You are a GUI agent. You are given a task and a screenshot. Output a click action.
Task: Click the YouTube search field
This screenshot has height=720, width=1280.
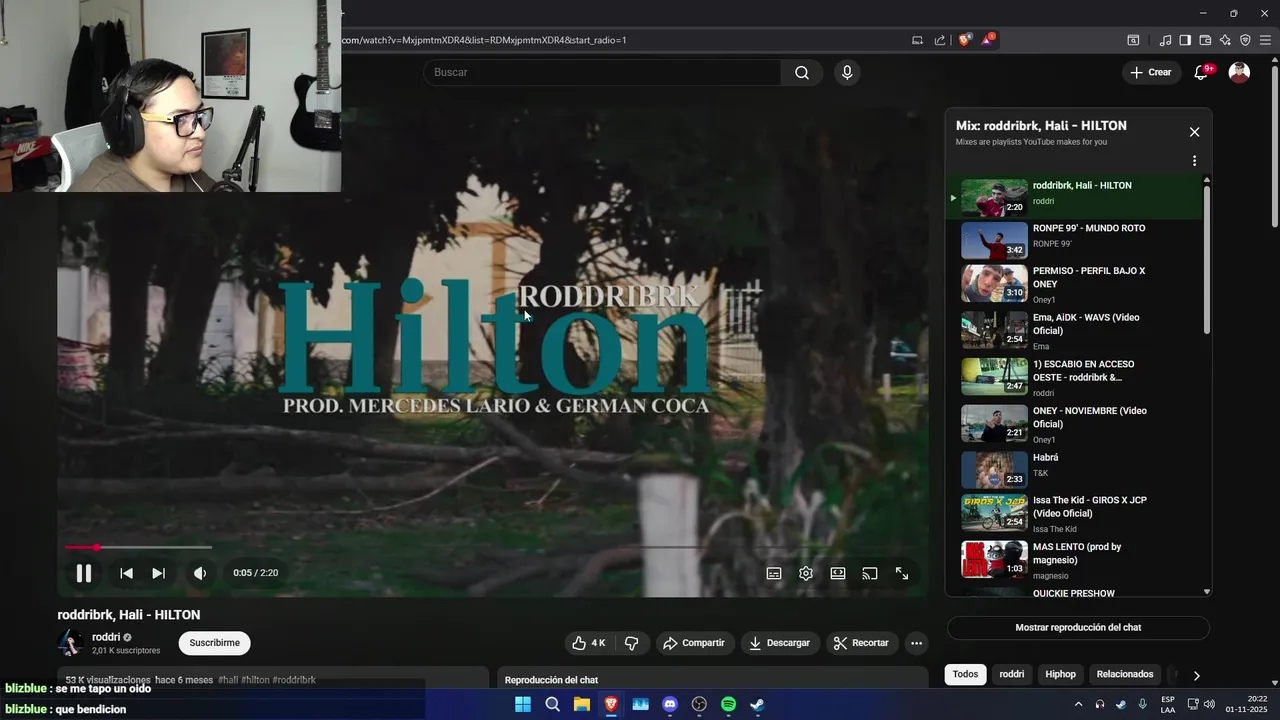pyautogui.click(x=603, y=72)
